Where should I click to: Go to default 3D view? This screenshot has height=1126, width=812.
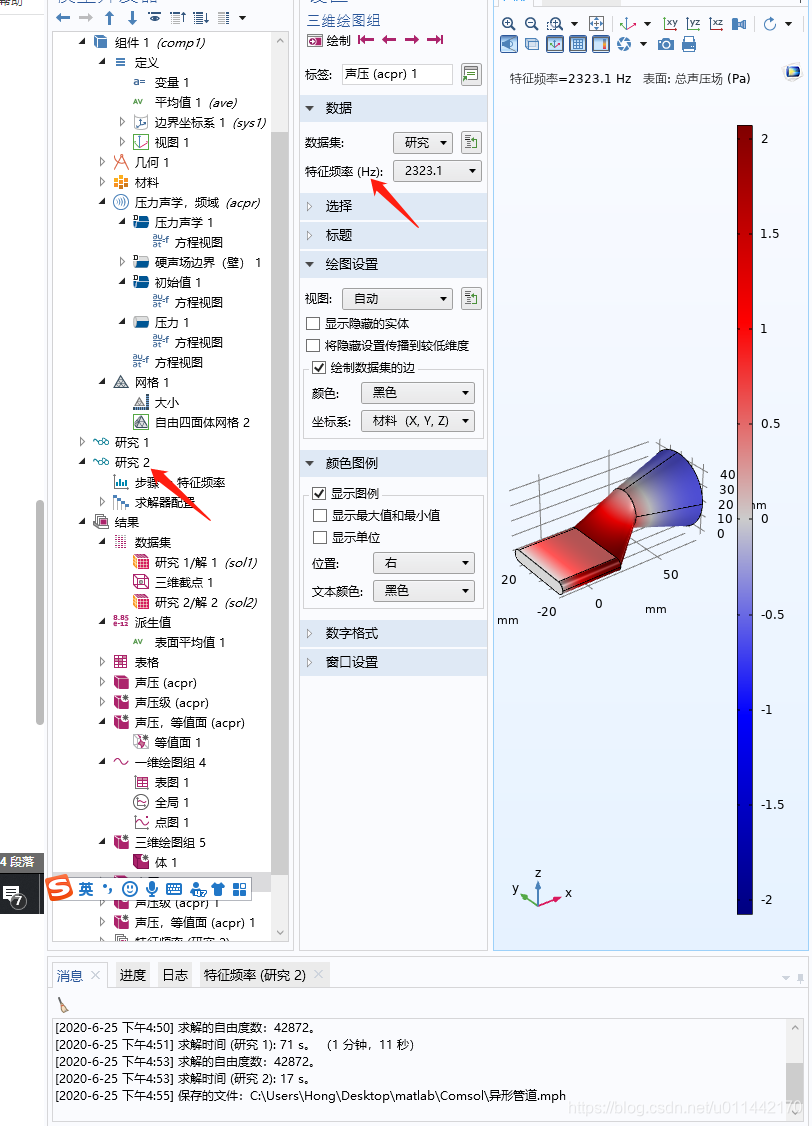[x=627, y=24]
